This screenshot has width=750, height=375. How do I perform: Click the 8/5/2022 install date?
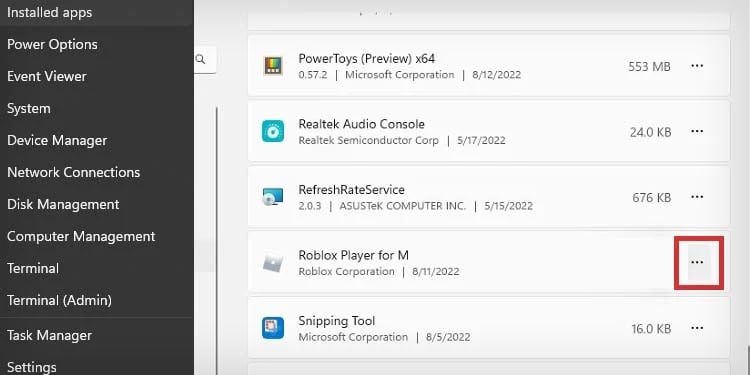[x=448, y=337]
